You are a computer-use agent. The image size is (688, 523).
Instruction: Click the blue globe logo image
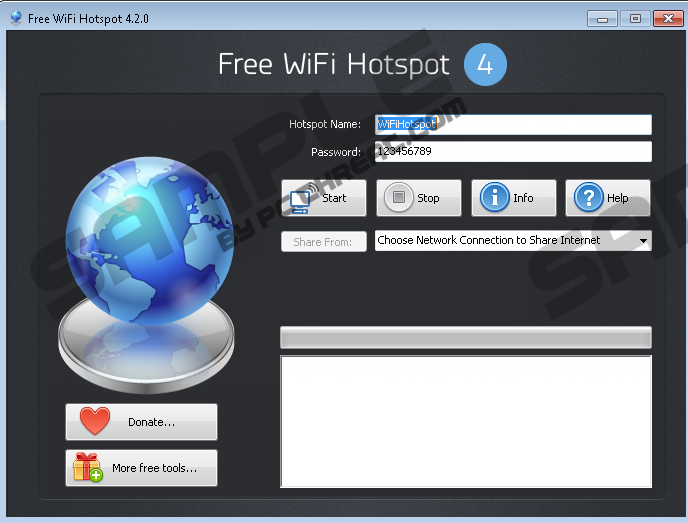148,241
